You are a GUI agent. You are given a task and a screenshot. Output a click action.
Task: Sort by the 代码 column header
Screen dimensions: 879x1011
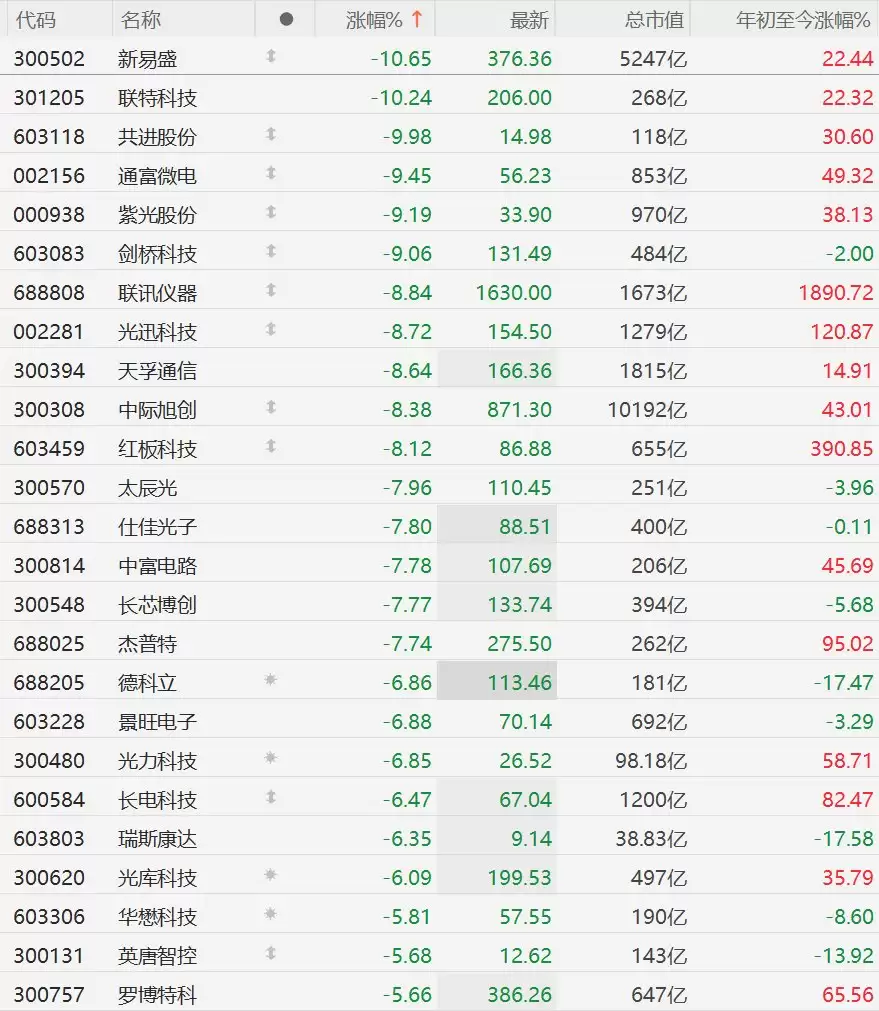[35, 20]
